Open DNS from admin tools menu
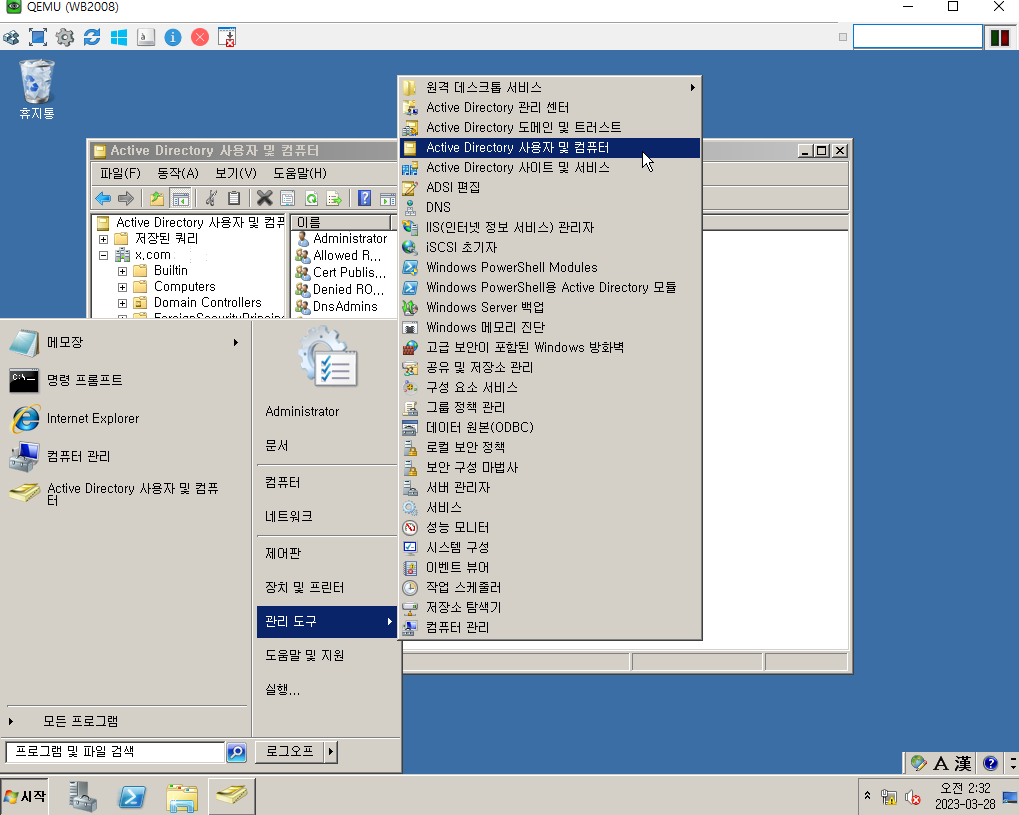1019x815 pixels. 550,207
